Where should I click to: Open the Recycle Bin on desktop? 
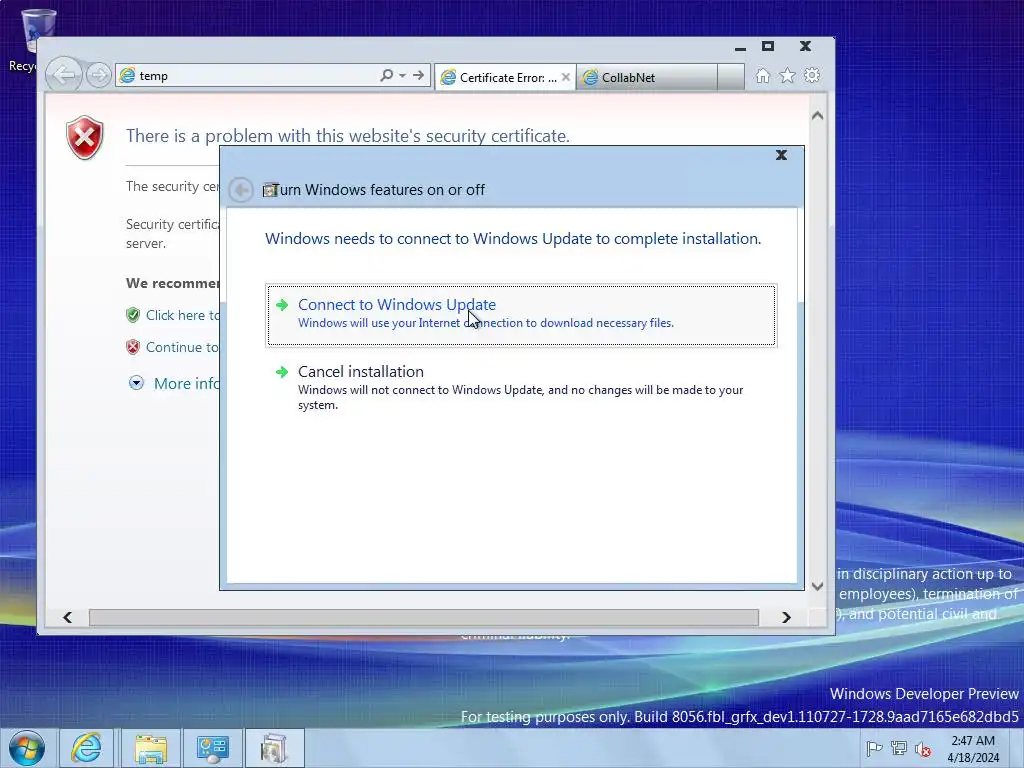[x=38, y=33]
